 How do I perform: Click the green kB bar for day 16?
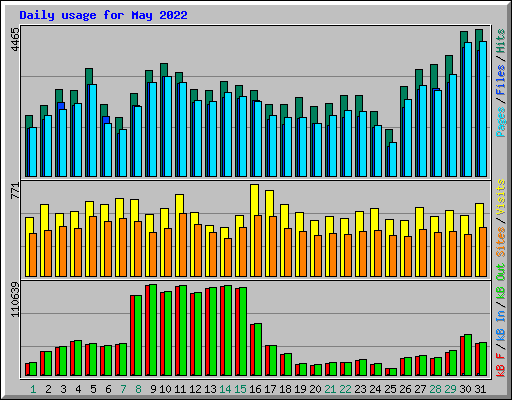[258, 350]
